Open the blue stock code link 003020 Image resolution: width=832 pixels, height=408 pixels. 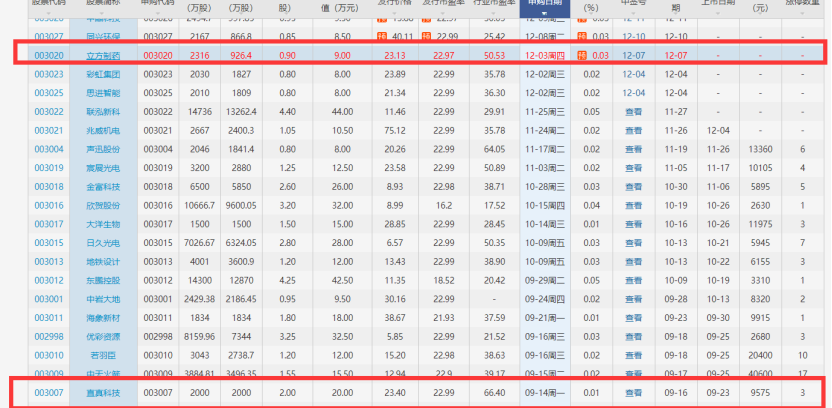coord(49,55)
